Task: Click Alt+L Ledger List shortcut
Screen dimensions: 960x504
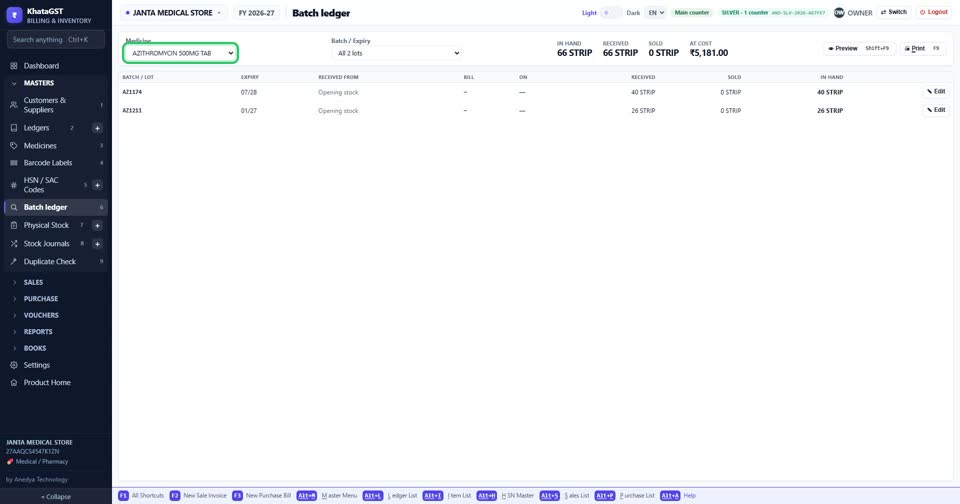Action: click(390, 495)
